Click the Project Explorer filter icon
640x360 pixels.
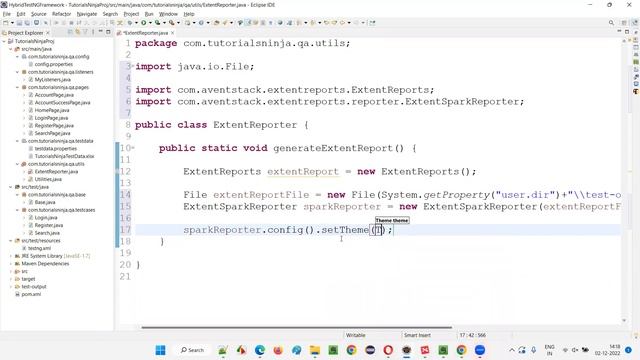tap(85, 32)
